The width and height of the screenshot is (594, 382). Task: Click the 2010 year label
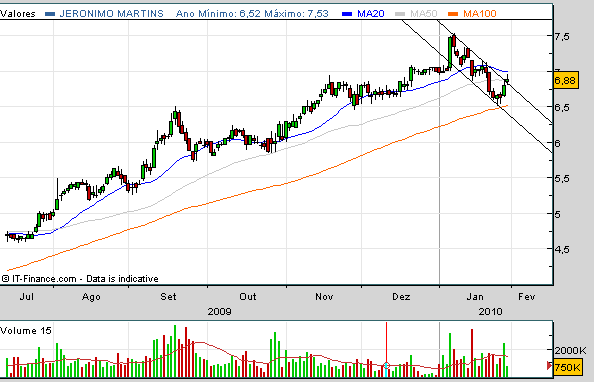(490, 312)
